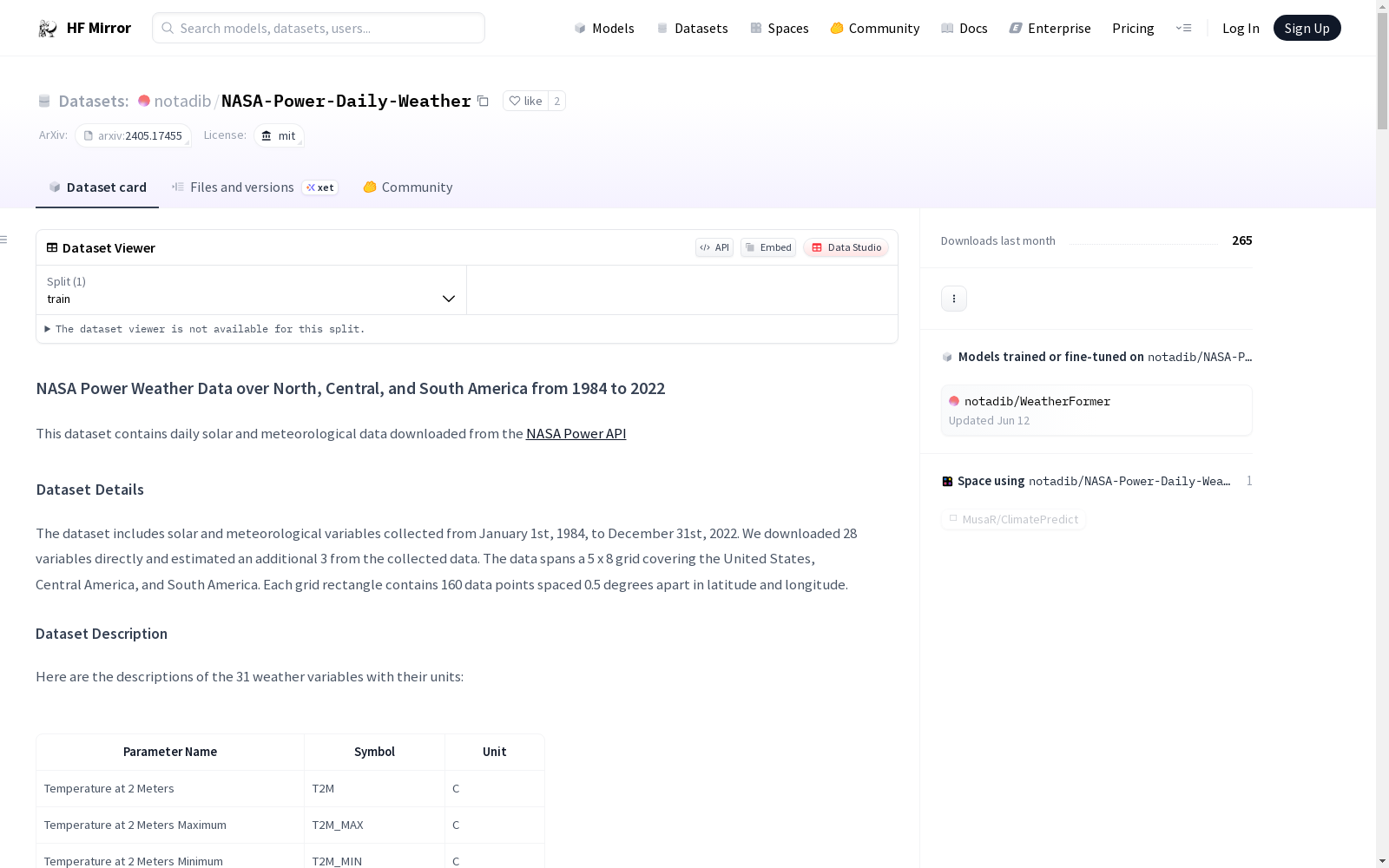This screenshot has height=868, width=1389.
Task: Open Spaces in the top navigation
Action: [x=780, y=28]
